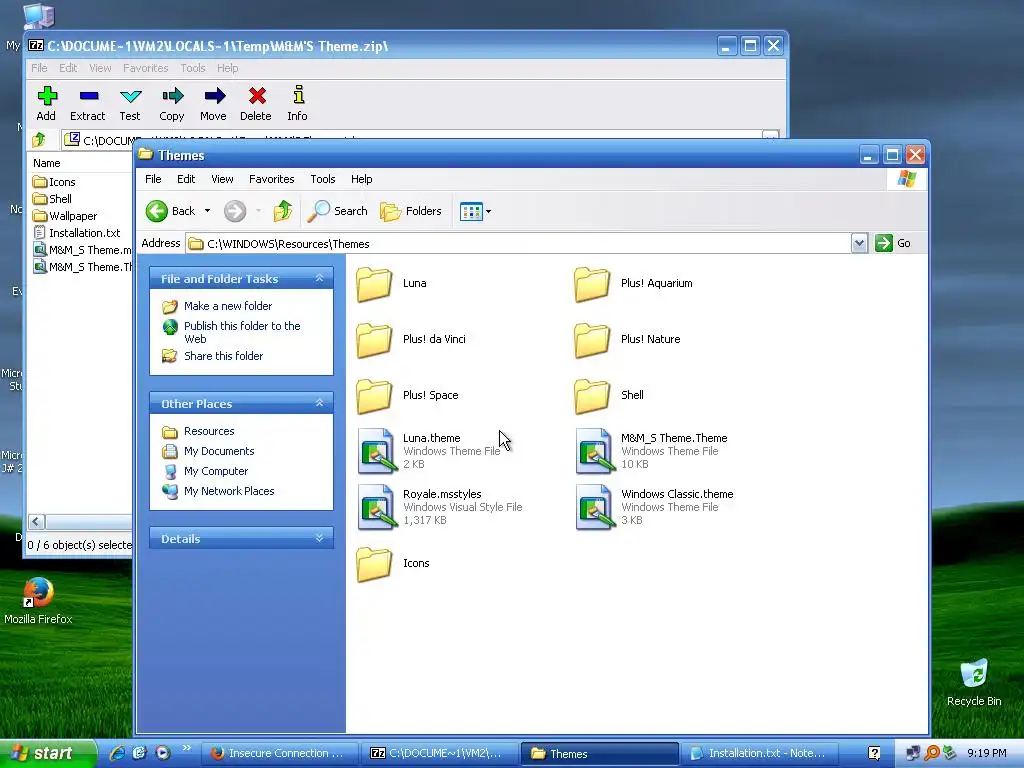This screenshot has width=1024, height=768.
Task: Select the Luna.theme file
Action: pos(429,451)
